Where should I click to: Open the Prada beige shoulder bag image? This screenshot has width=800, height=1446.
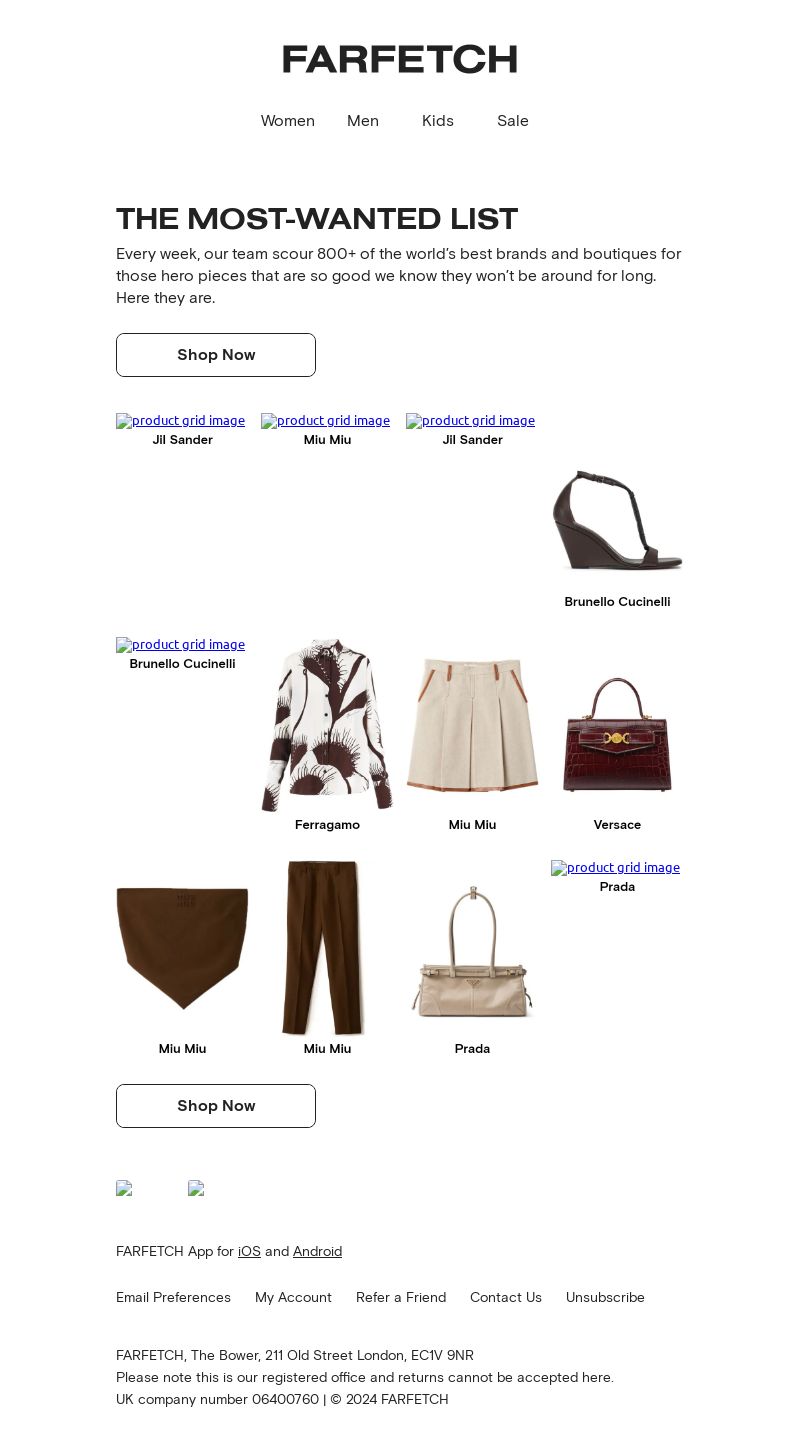(472, 951)
